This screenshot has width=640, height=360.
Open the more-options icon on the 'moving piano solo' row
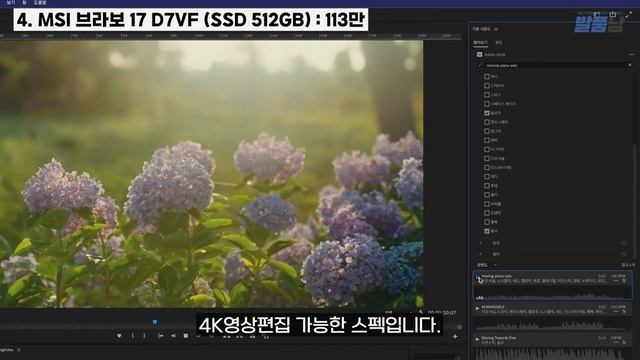coord(616,280)
